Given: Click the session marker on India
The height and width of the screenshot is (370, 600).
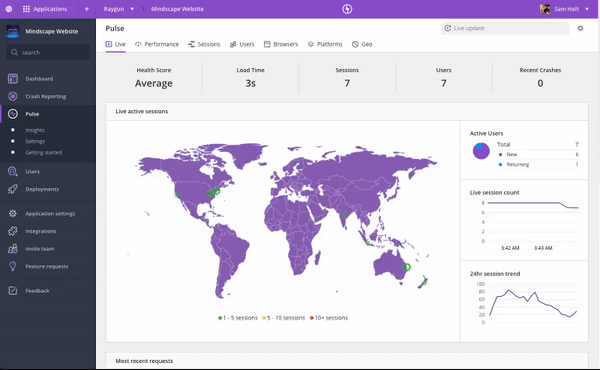Looking at the screenshot, I should 343,215.
